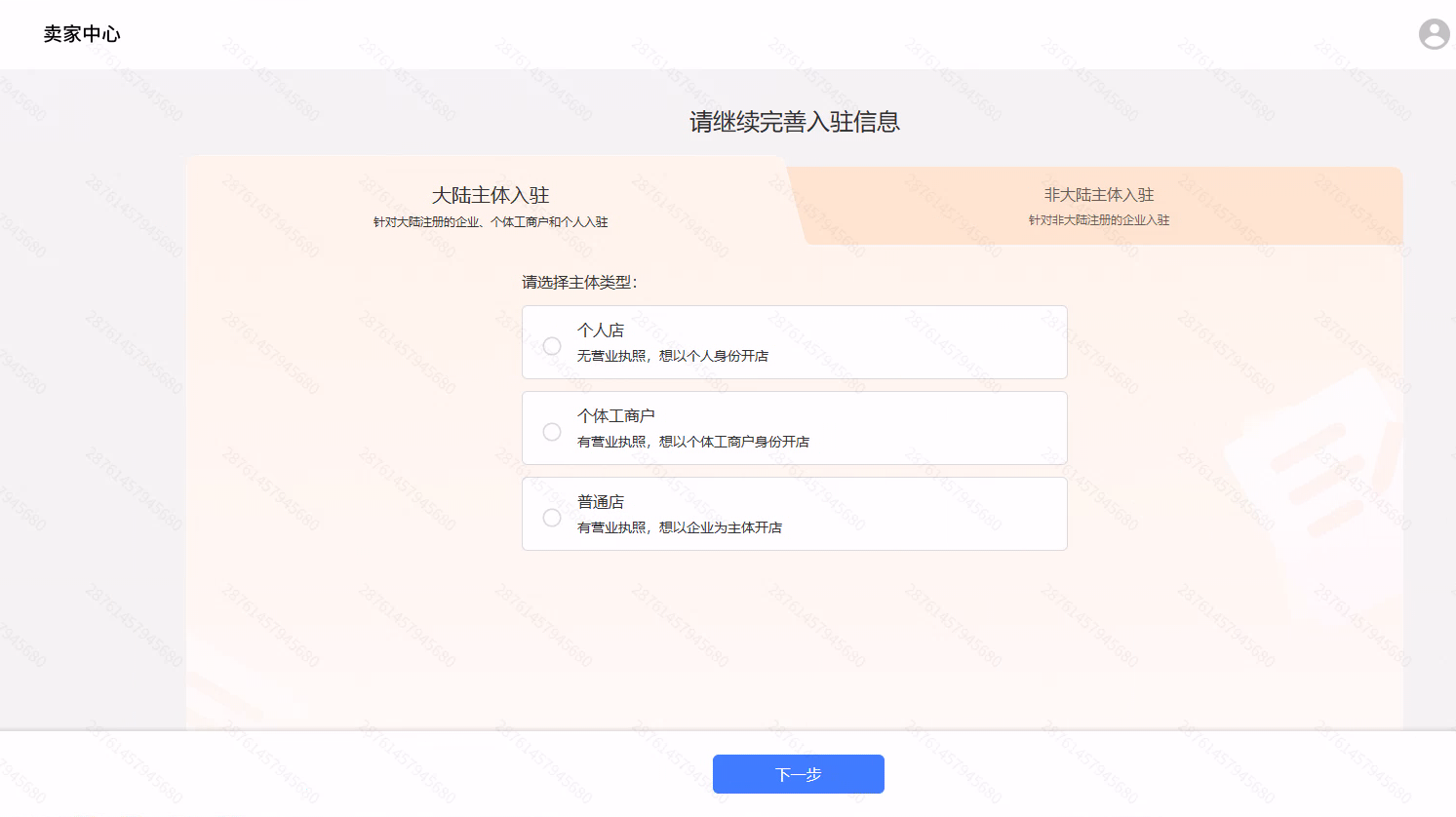
Task: Click the 个体工商户 option card
Action: (x=795, y=427)
